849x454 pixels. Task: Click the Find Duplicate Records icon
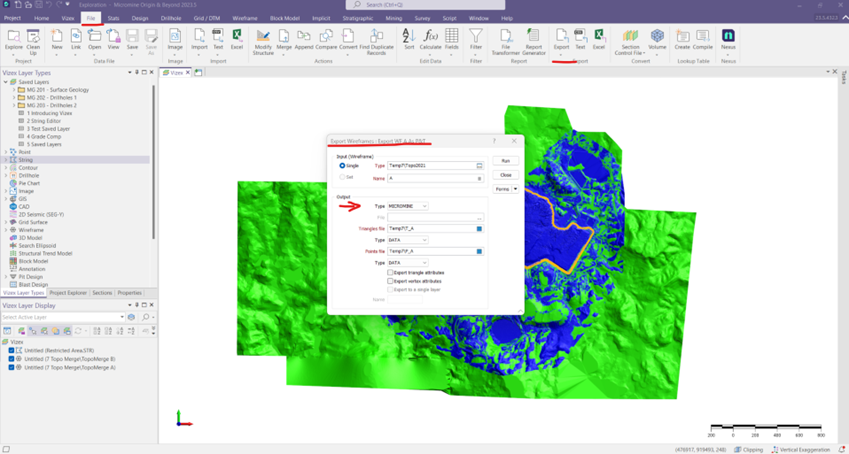(x=376, y=37)
